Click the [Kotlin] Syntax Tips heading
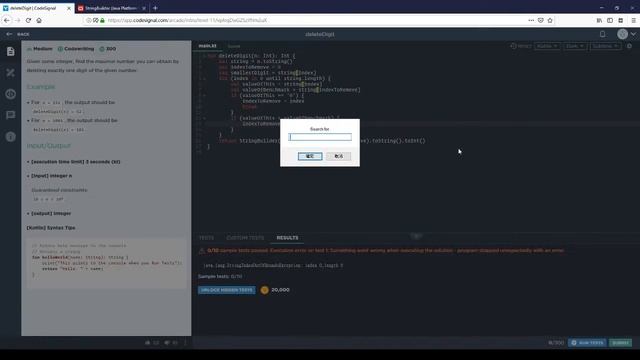Screen dimensions: 640x360 [x=51, y=228]
